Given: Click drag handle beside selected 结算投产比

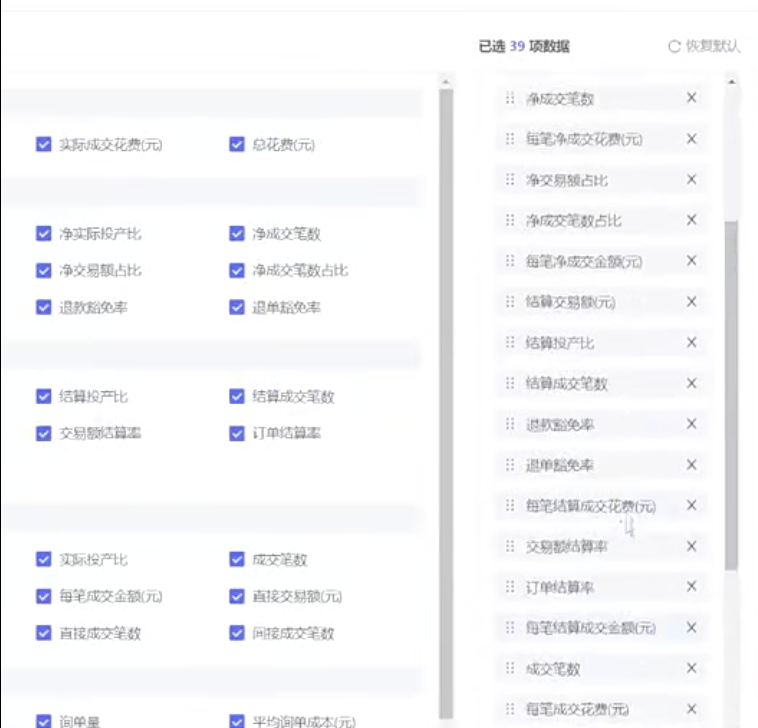Looking at the screenshot, I should pos(510,343).
